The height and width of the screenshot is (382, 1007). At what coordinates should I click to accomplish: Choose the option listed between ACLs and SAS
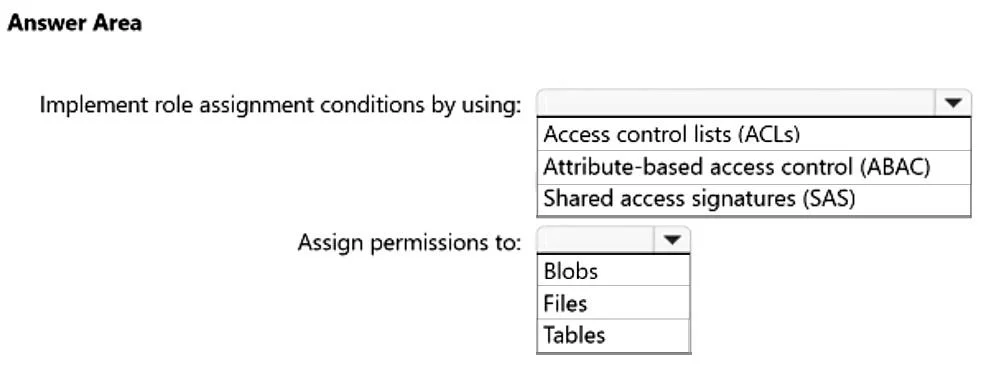tap(753, 167)
